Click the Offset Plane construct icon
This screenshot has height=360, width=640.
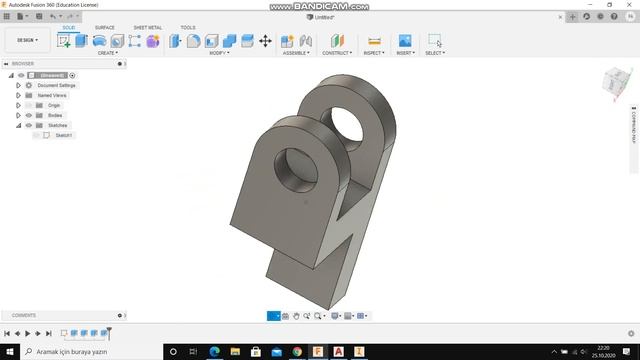pos(337,41)
